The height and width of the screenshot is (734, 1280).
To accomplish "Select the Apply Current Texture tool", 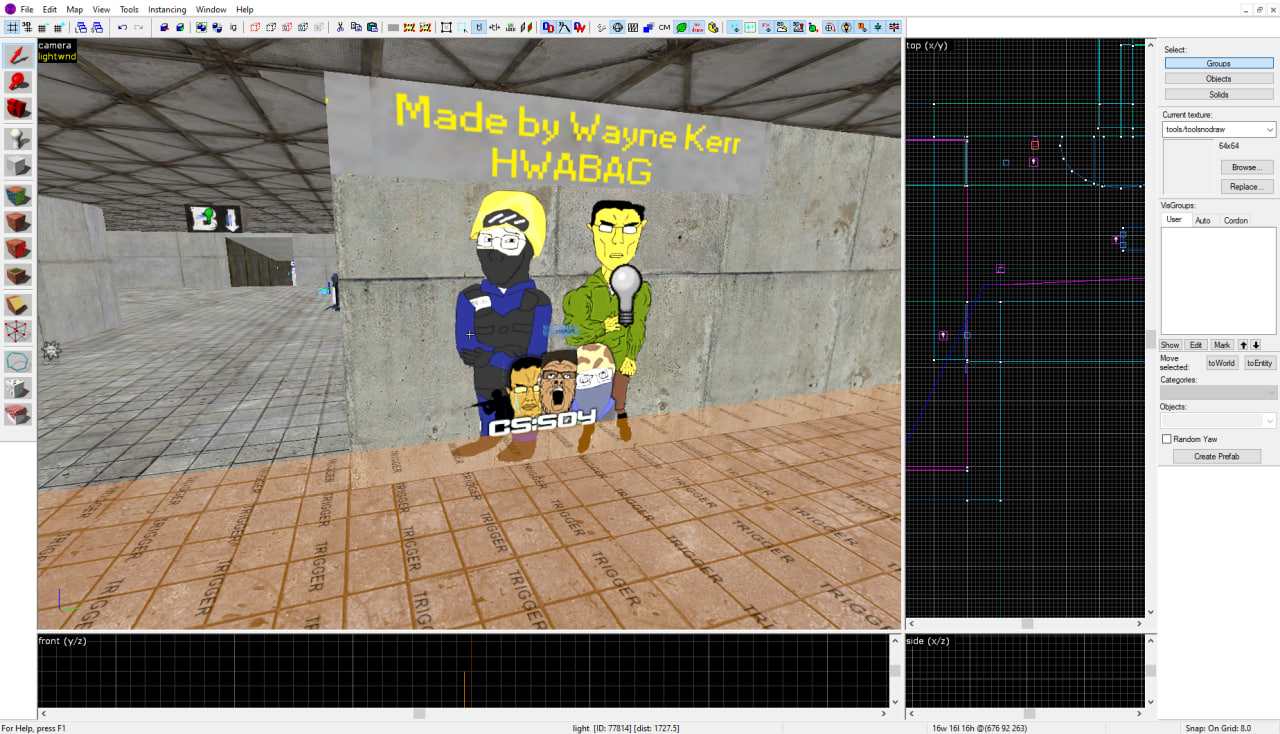I will pyautogui.click(x=18, y=222).
